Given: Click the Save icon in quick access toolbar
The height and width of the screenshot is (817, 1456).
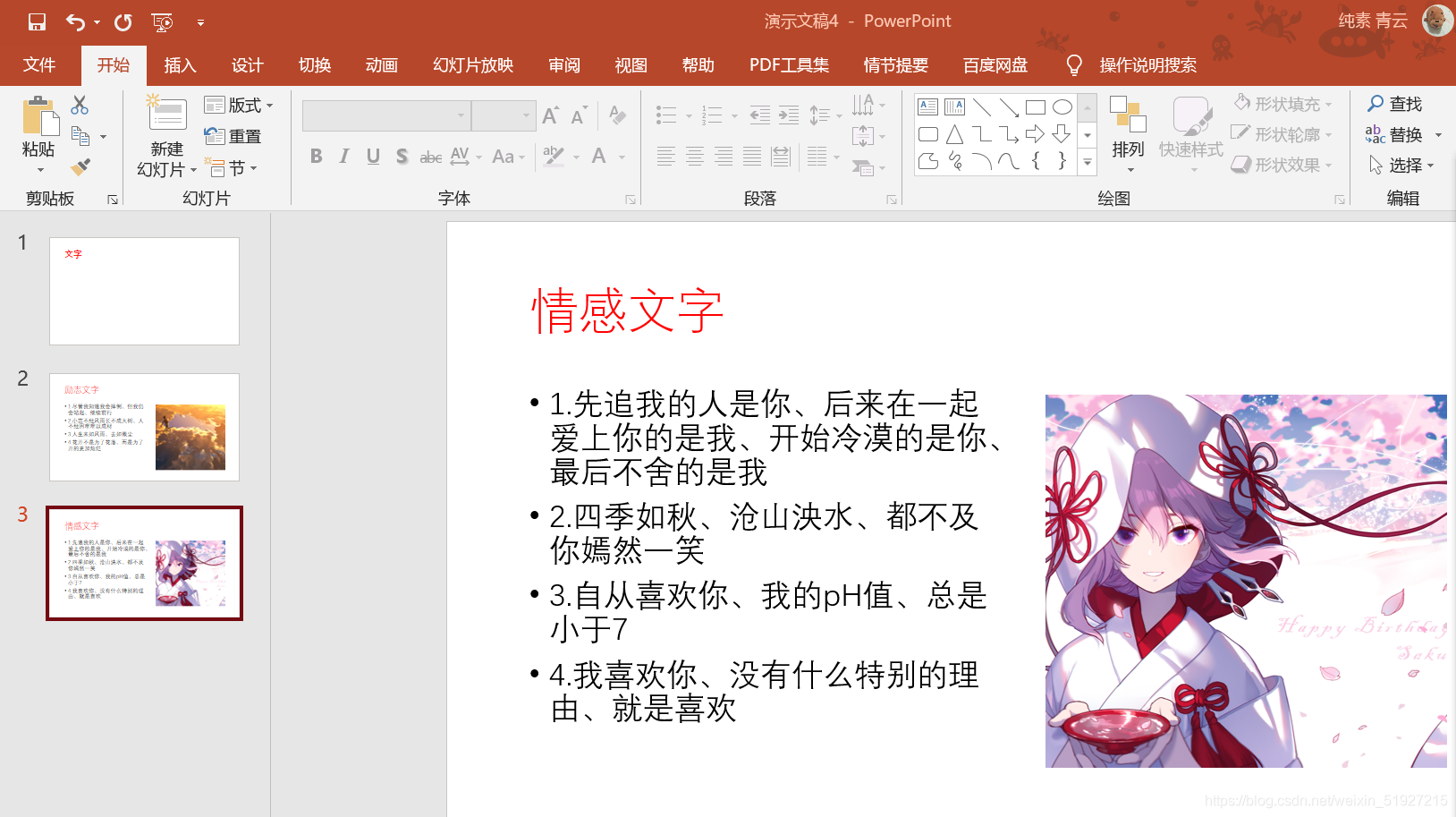Looking at the screenshot, I should click(x=37, y=21).
